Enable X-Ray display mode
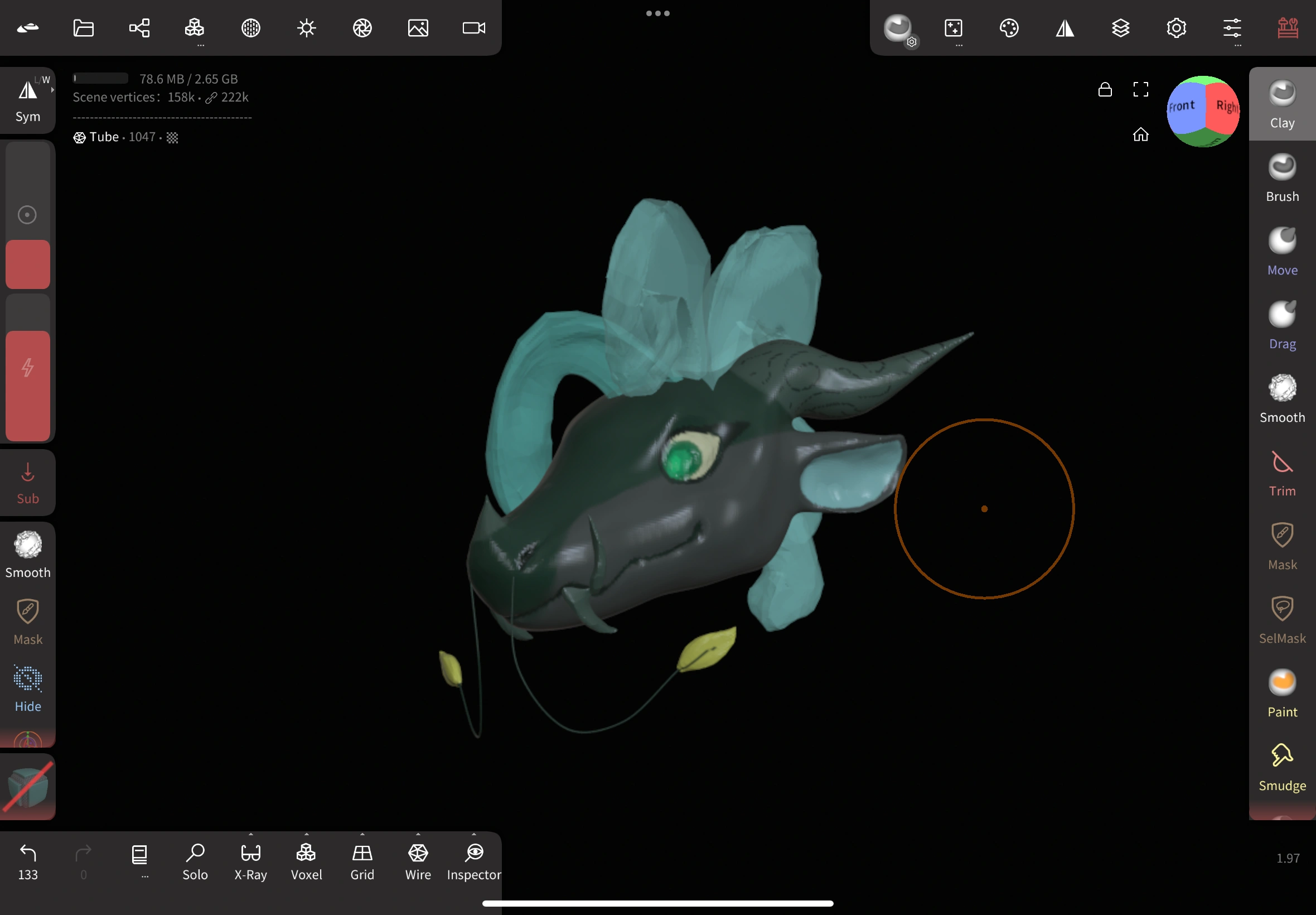1316x915 pixels. coord(250,860)
